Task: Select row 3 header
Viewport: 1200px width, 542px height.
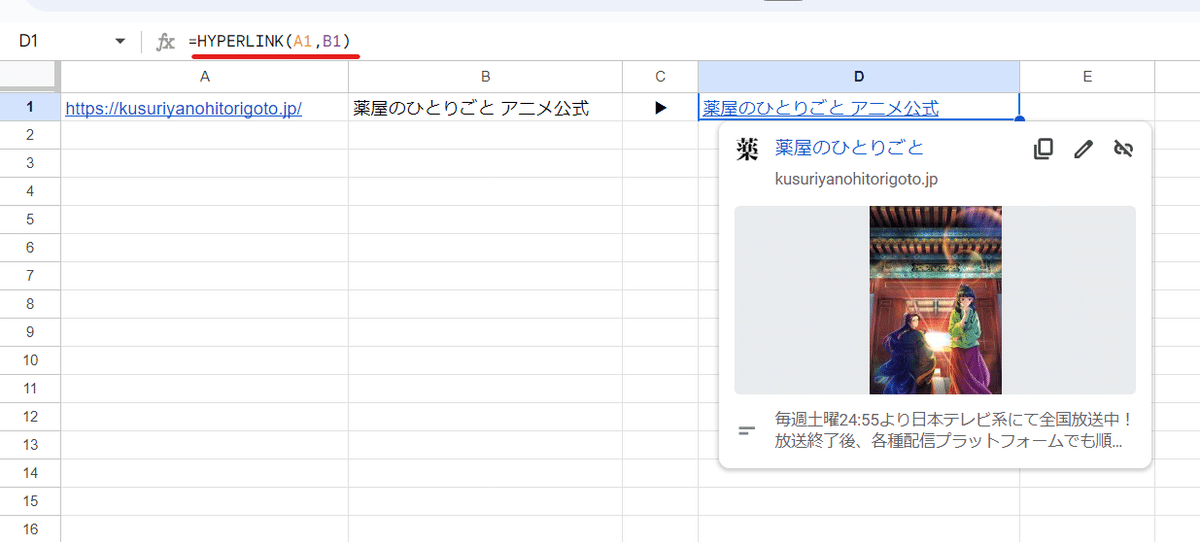Action: [x=30, y=163]
